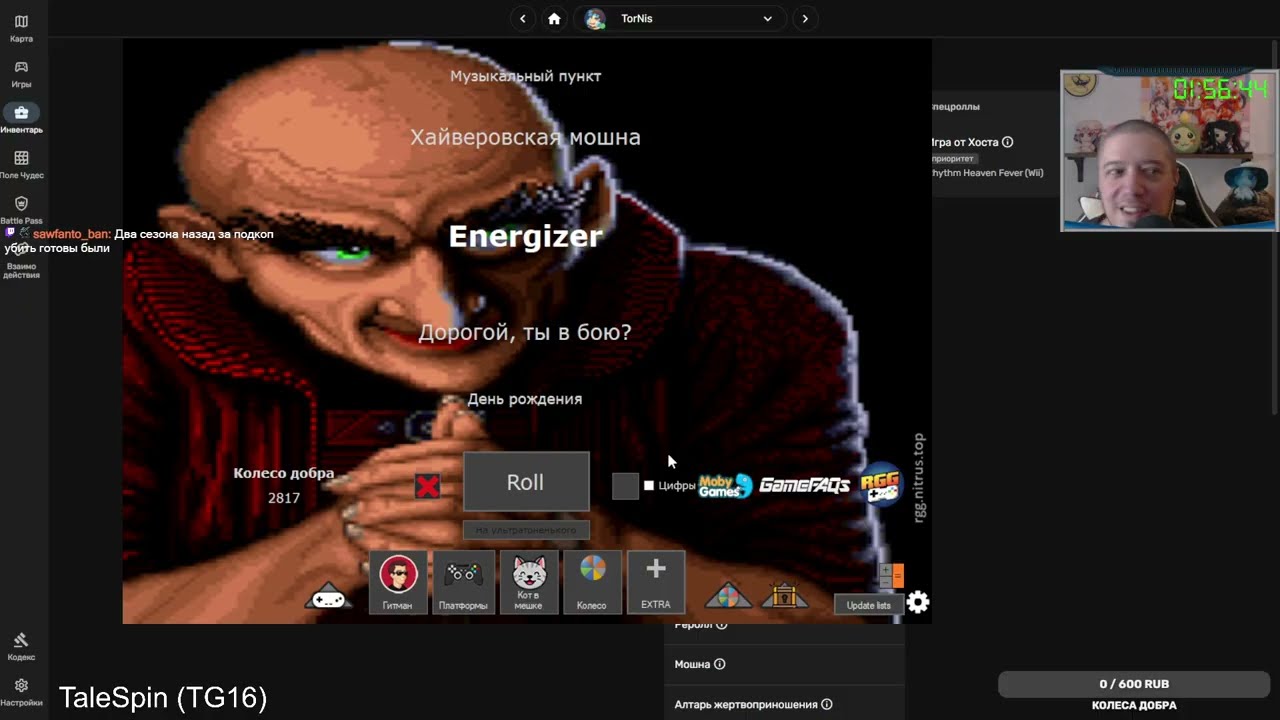
Task: Click the sawfanto_ban chat username
Action: 71,234
